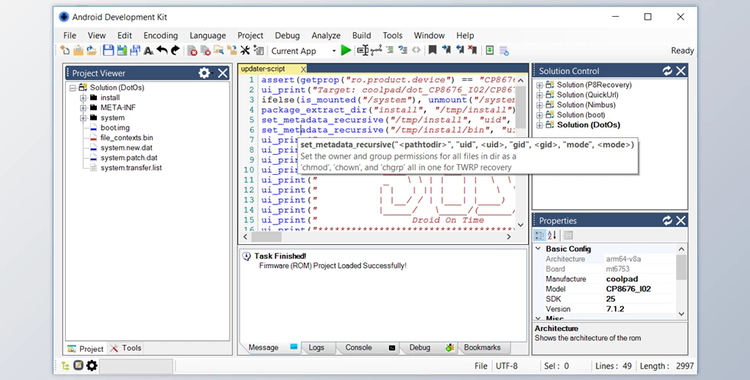Open the Language menu
The height and width of the screenshot is (380, 750).
208,35
